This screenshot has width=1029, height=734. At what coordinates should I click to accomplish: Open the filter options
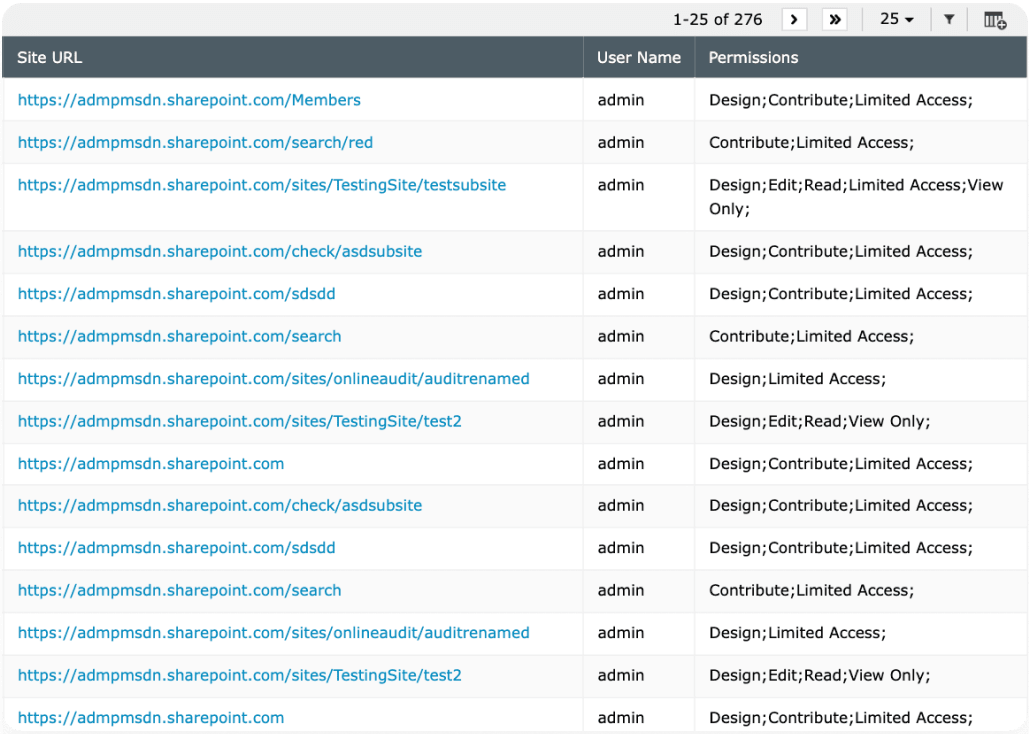click(x=948, y=19)
